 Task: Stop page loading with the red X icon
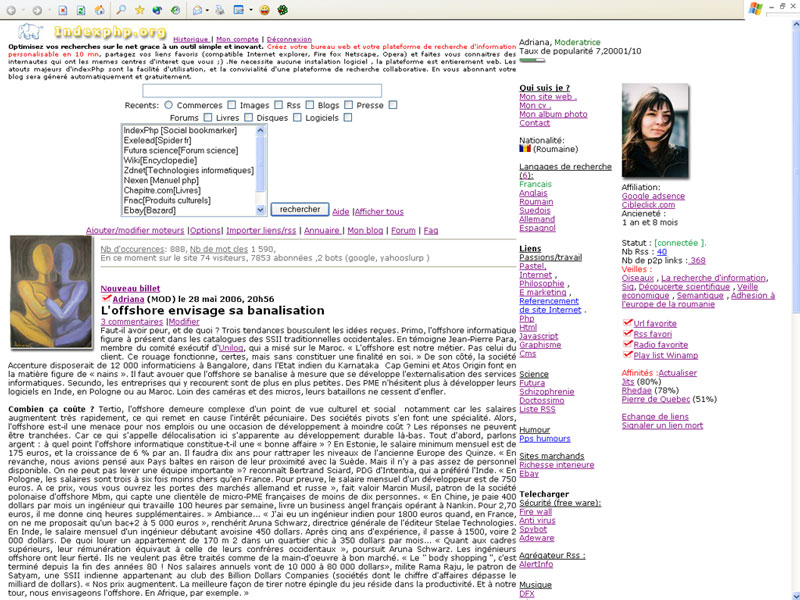[x=63, y=10]
